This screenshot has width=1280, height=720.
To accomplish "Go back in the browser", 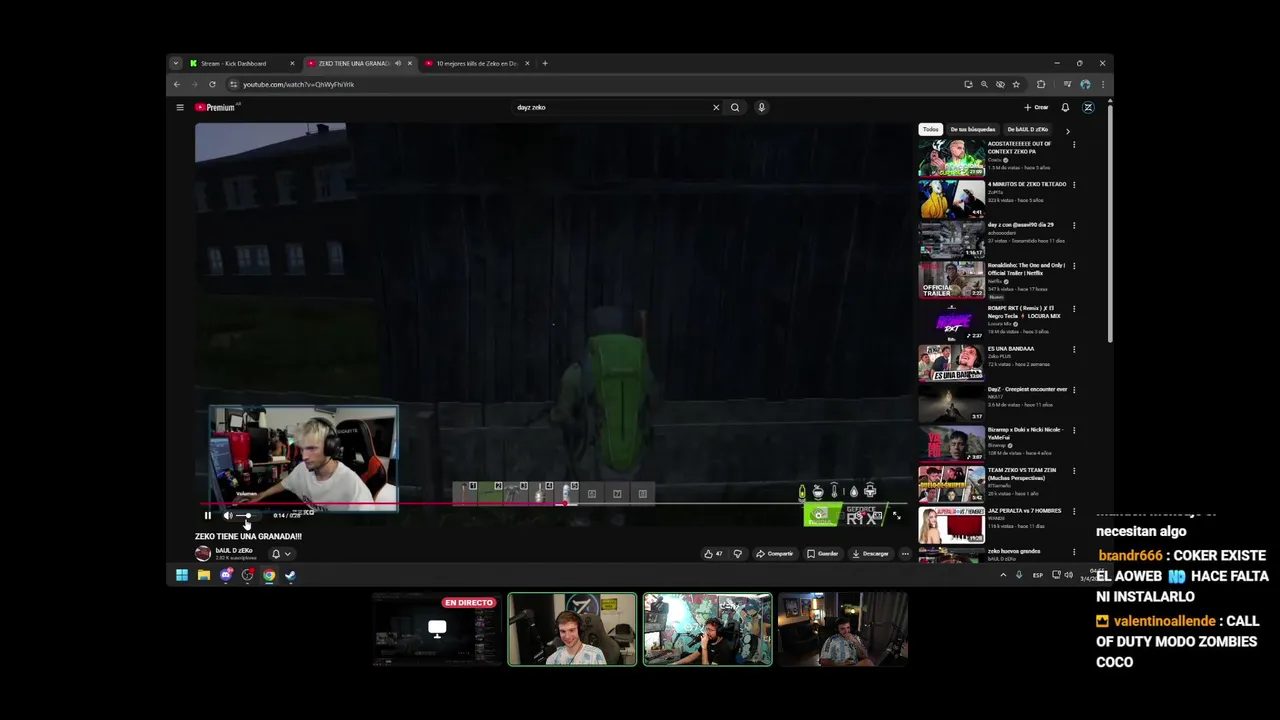I will tap(176, 84).
